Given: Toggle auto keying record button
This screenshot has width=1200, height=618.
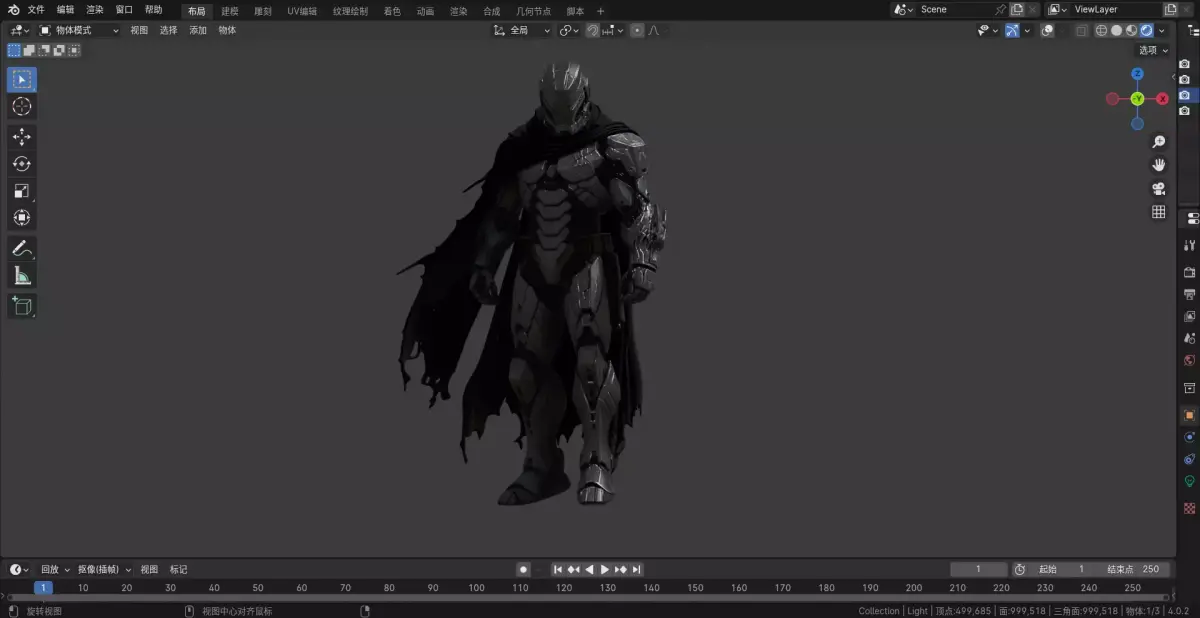Looking at the screenshot, I should tap(522, 569).
